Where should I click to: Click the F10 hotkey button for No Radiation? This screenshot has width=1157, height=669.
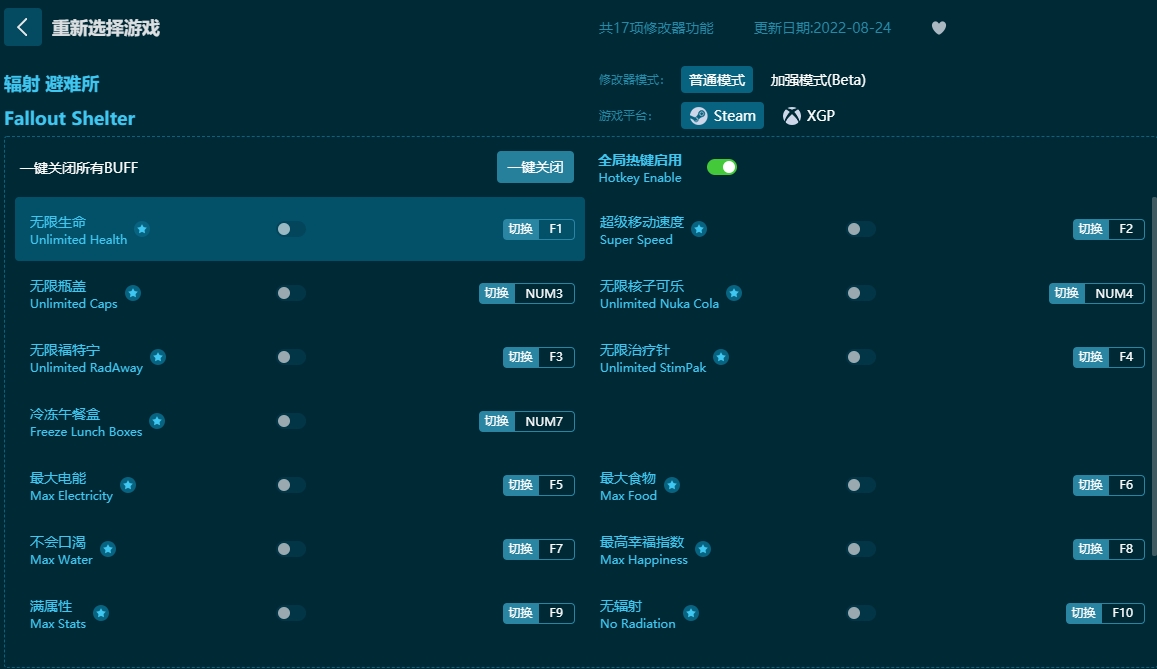point(1105,613)
